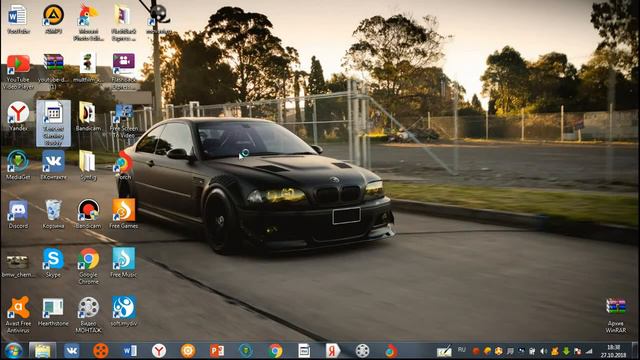Open the volume control in system tray
The height and width of the screenshot is (360, 640).
[544, 351]
